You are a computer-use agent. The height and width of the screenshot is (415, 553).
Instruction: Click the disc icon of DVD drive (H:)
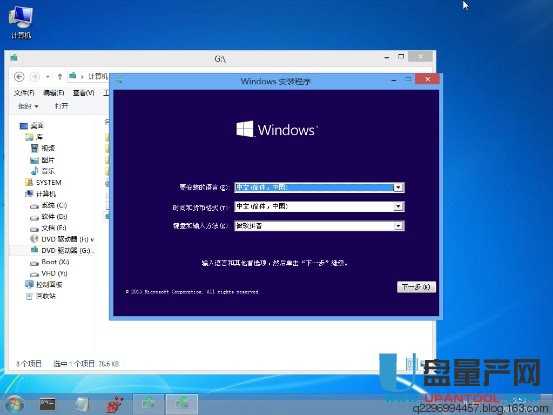pyautogui.click(x=34, y=239)
